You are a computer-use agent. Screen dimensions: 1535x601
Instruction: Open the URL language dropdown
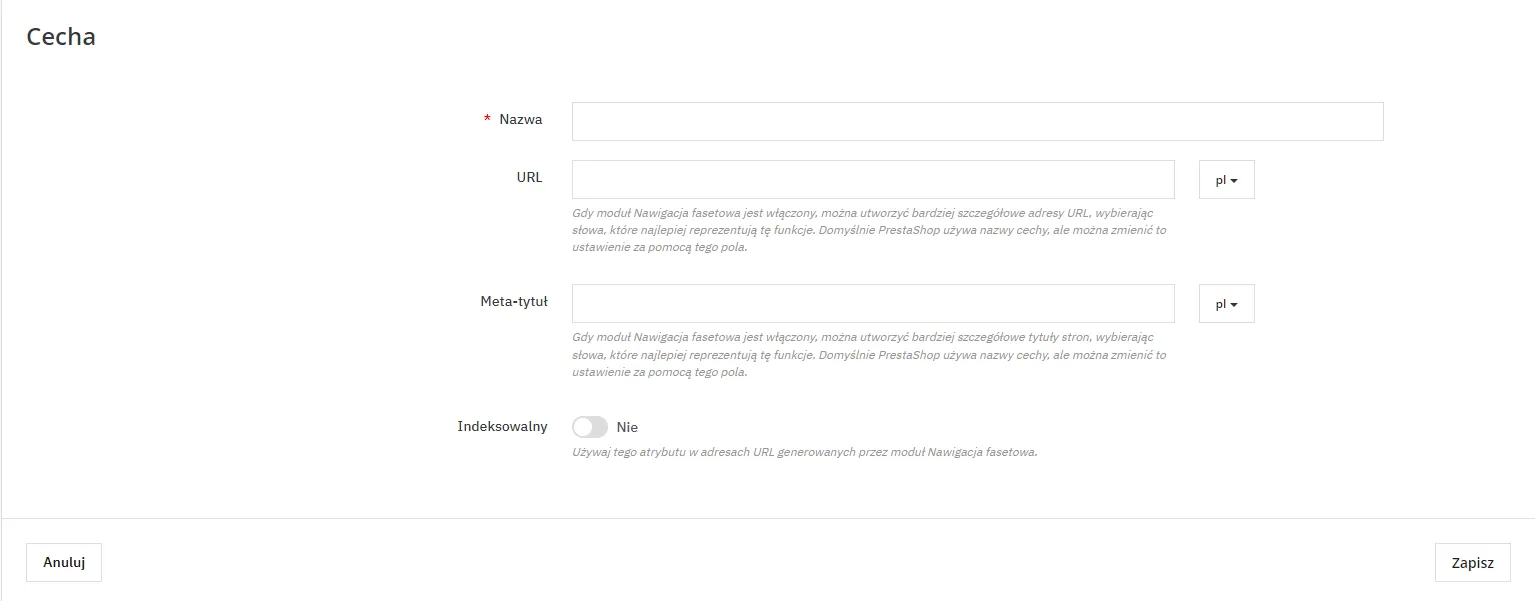click(x=1226, y=180)
